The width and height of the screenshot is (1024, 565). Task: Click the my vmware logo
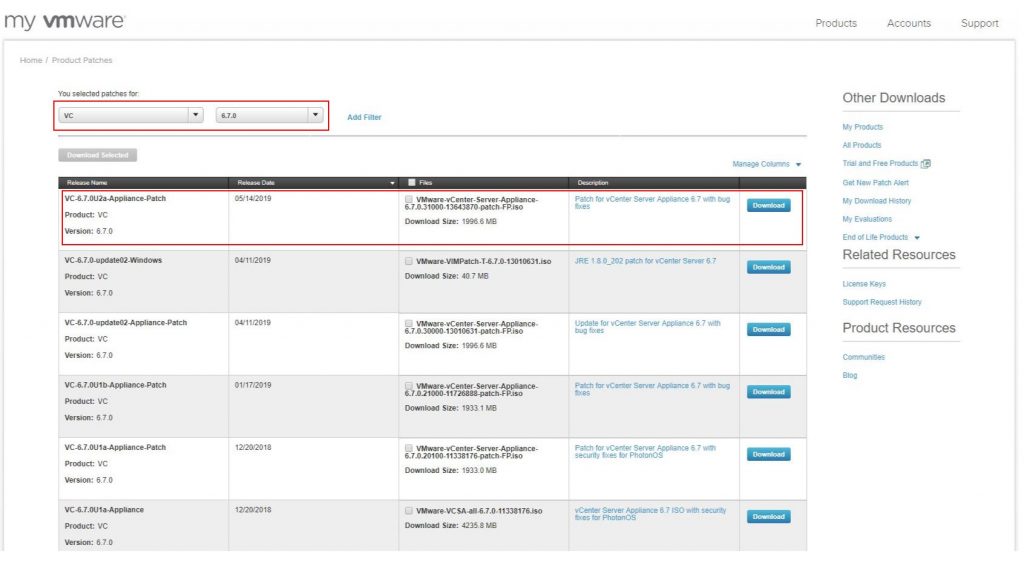tap(65, 21)
